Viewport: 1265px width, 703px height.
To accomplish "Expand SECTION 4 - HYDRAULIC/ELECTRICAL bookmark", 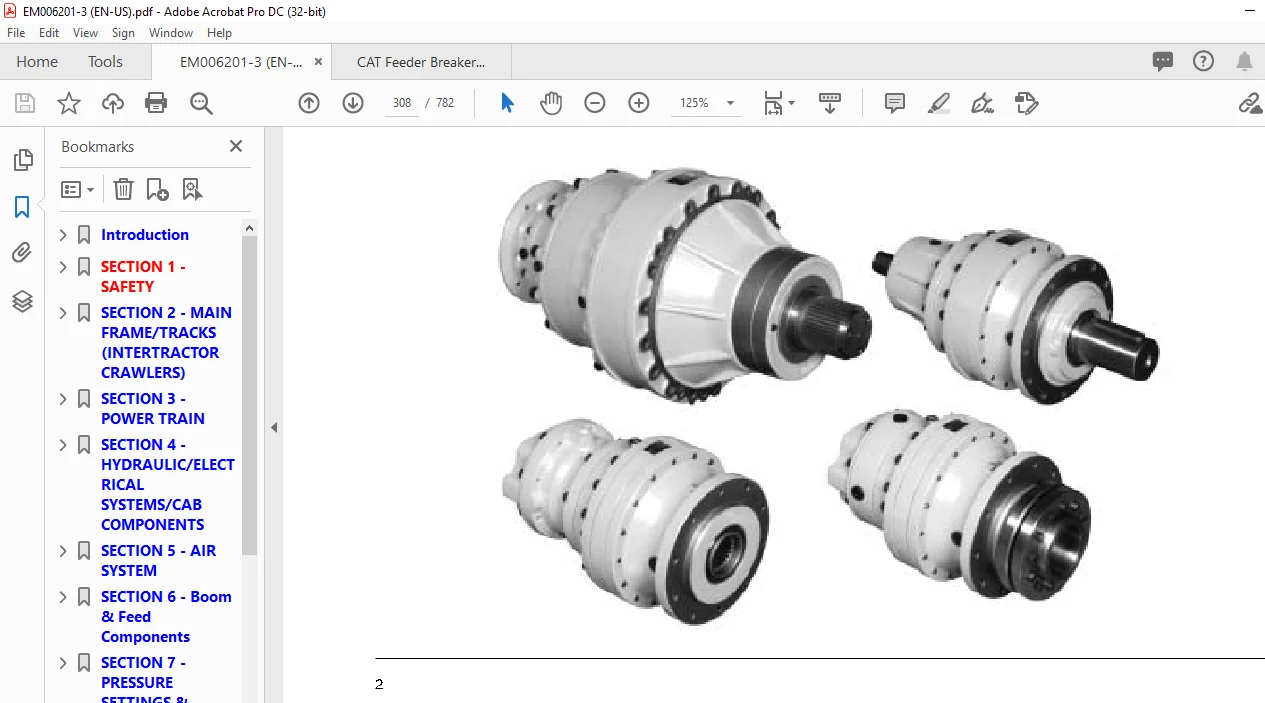I will pyautogui.click(x=63, y=445).
